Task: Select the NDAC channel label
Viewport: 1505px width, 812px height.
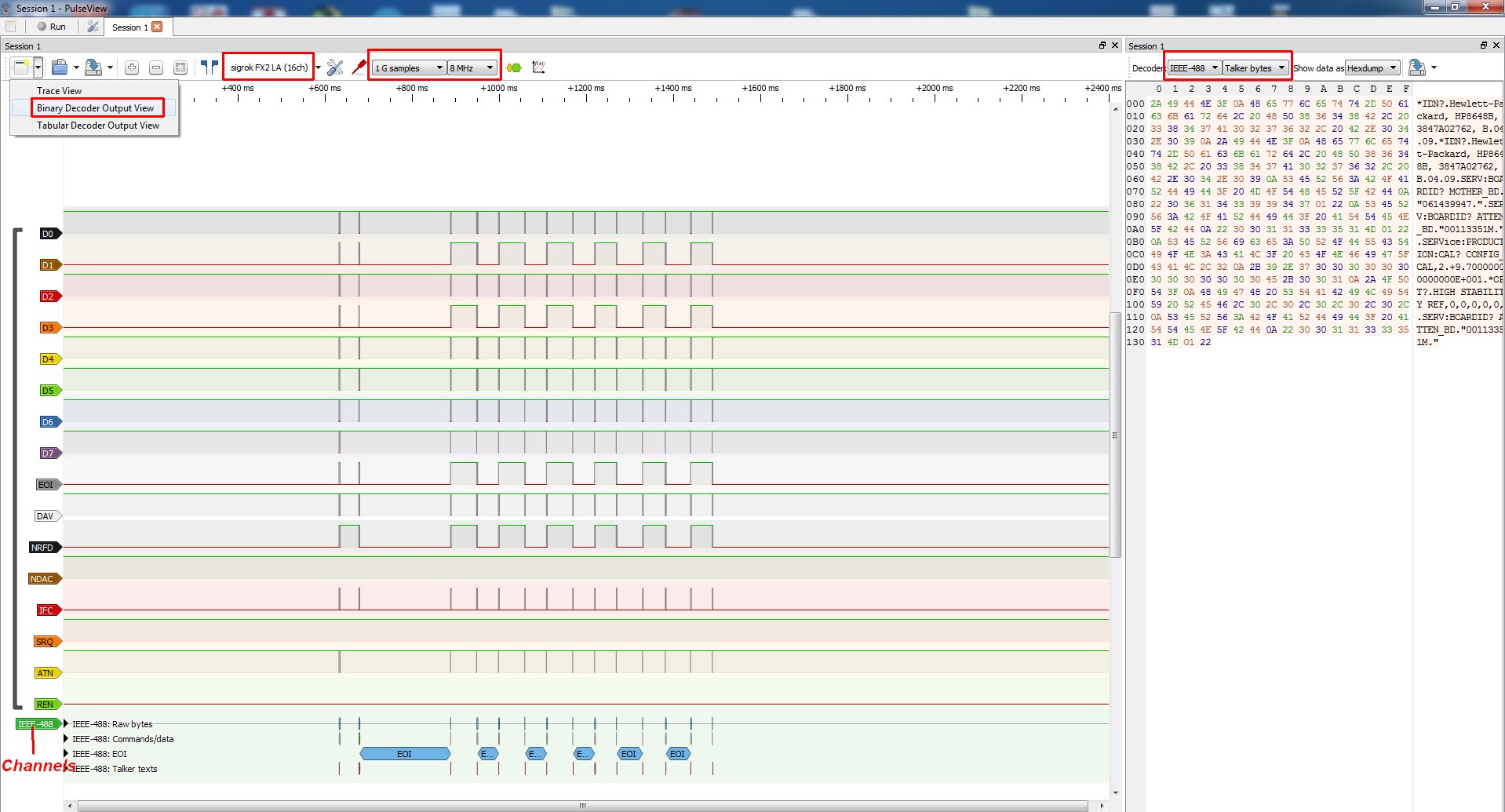Action: tap(45, 579)
